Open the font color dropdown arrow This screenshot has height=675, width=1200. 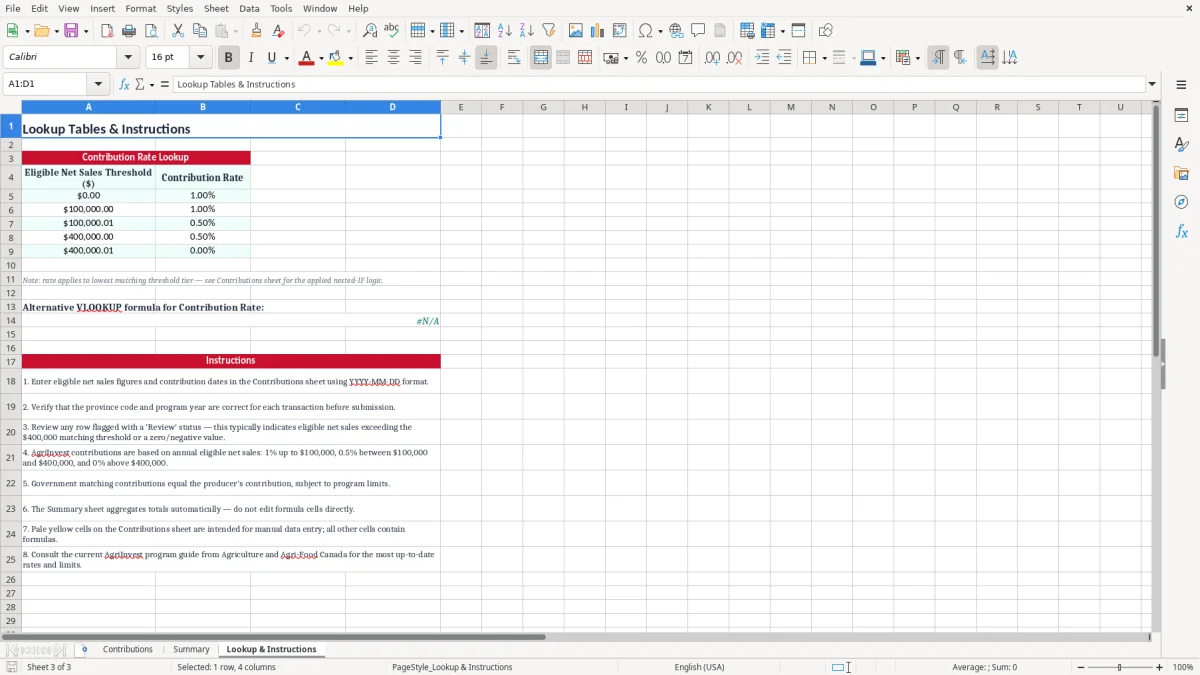click(x=321, y=58)
